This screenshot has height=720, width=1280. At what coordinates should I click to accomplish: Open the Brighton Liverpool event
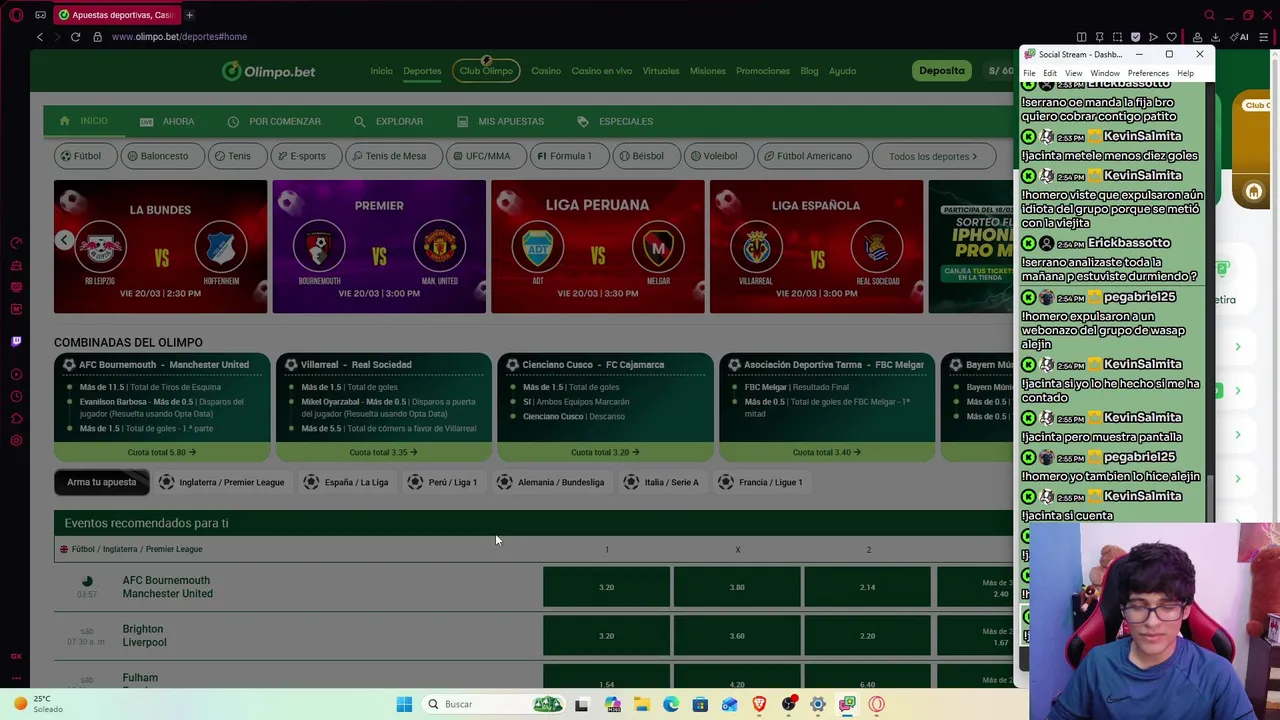[144, 636]
